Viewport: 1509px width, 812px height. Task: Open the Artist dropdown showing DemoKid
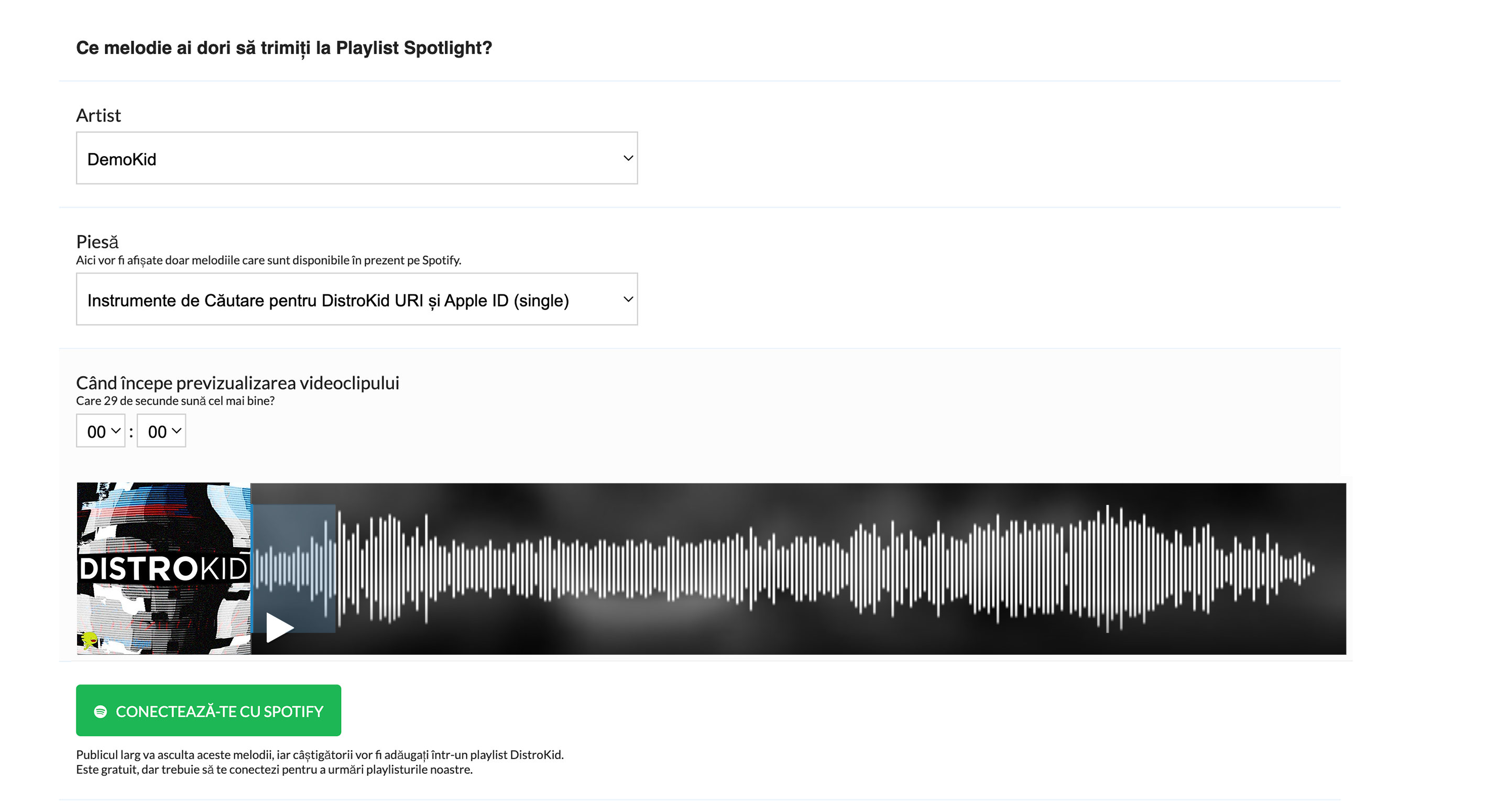pos(357,158)
